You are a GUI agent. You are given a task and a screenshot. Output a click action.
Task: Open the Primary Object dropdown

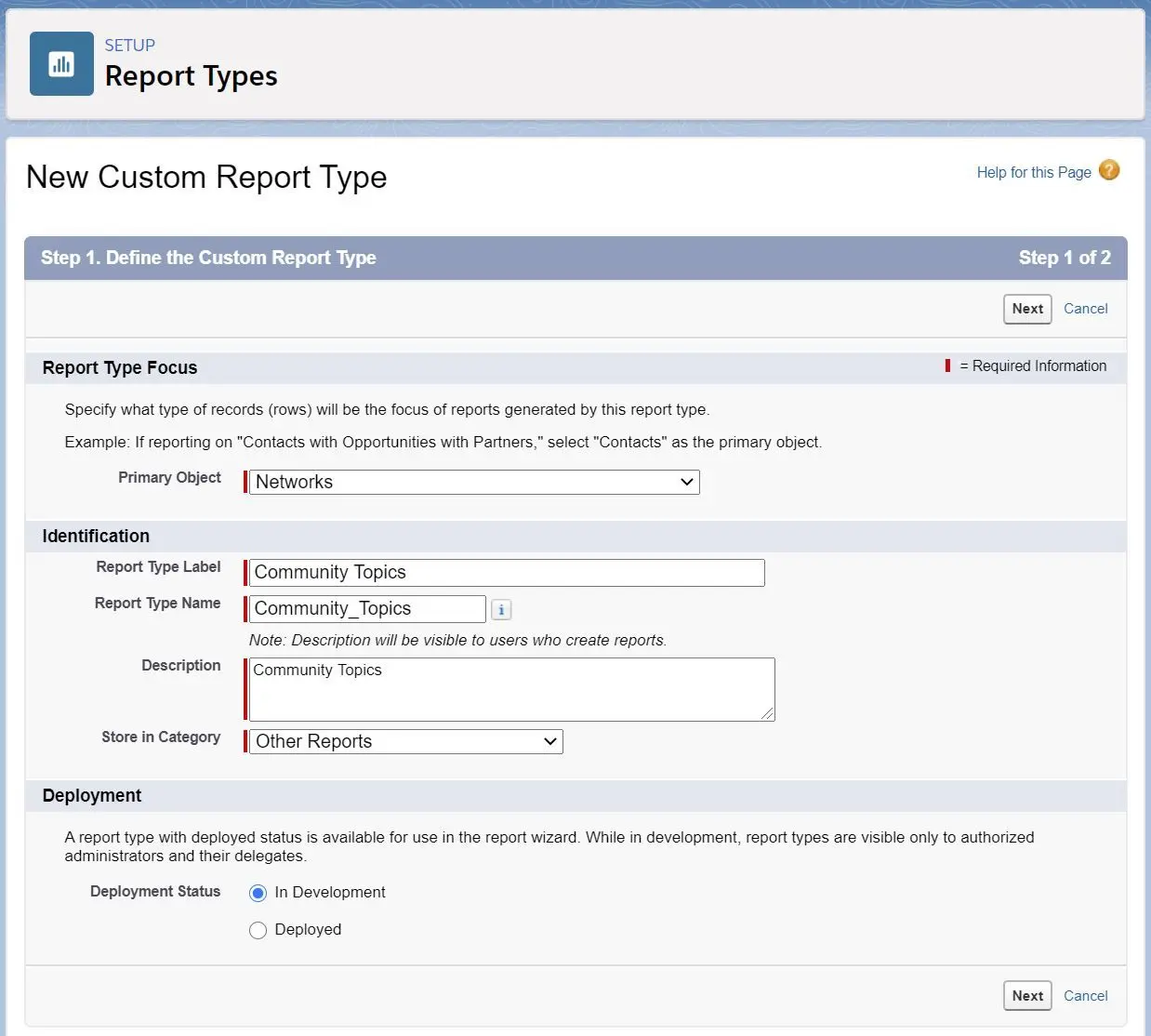474,482
